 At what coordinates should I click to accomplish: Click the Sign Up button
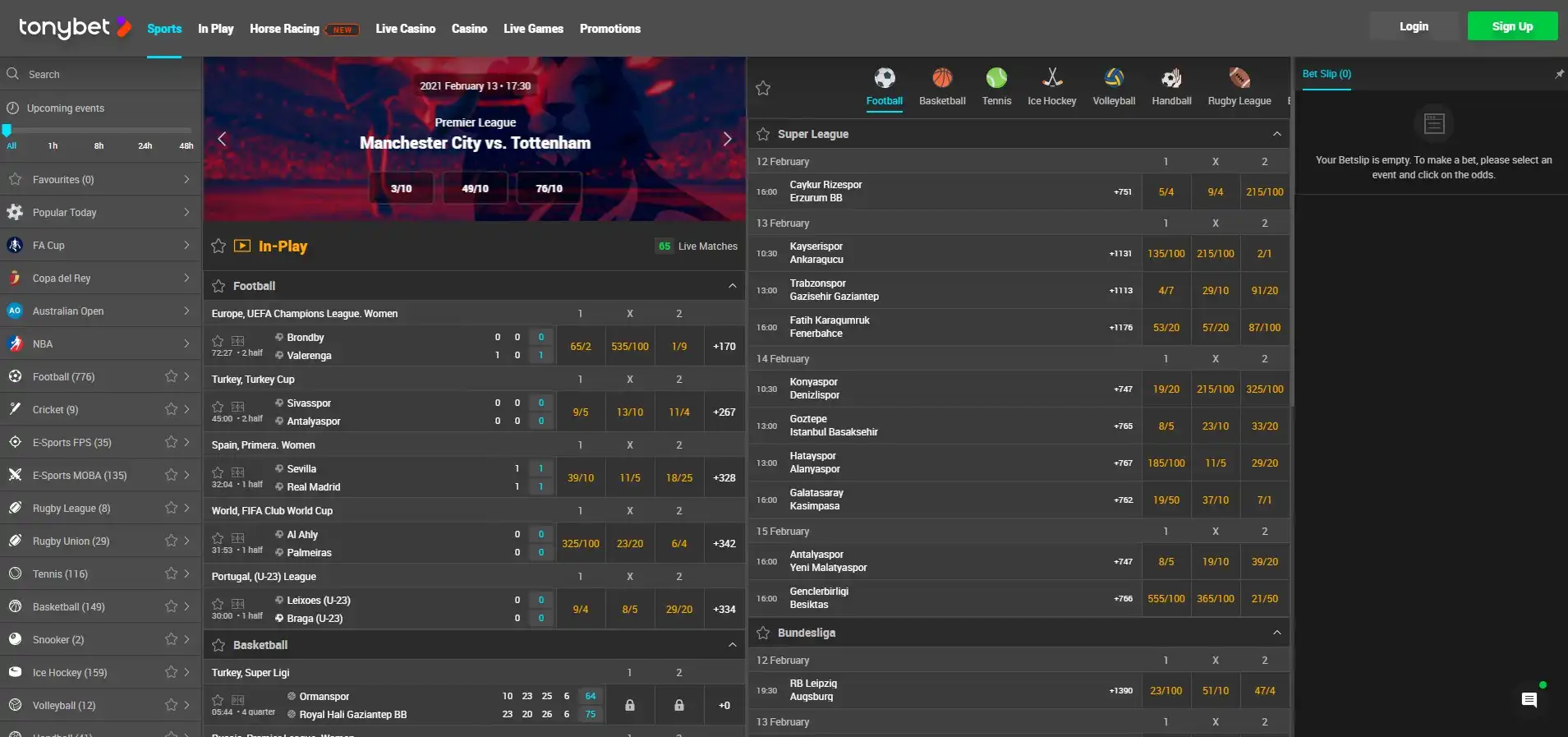coord(1511,26)
